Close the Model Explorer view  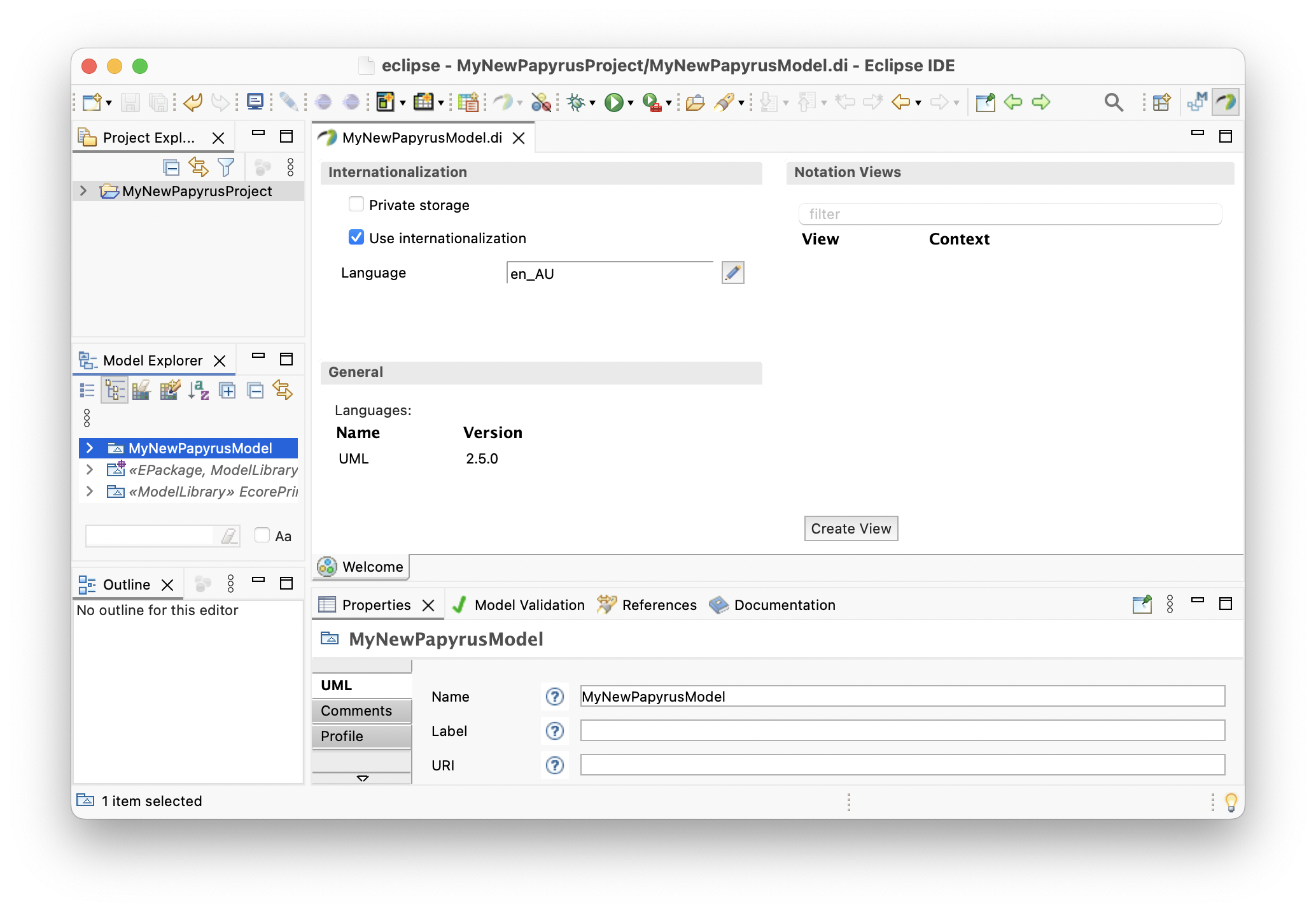point(220,360)
